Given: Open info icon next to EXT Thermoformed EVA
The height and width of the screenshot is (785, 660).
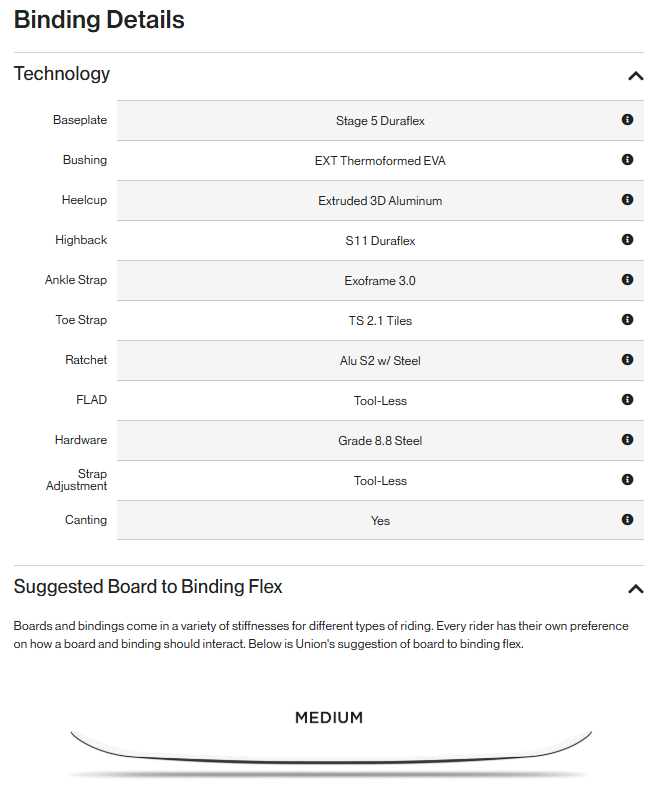Looking at the screenshot, I should [627, 160].
